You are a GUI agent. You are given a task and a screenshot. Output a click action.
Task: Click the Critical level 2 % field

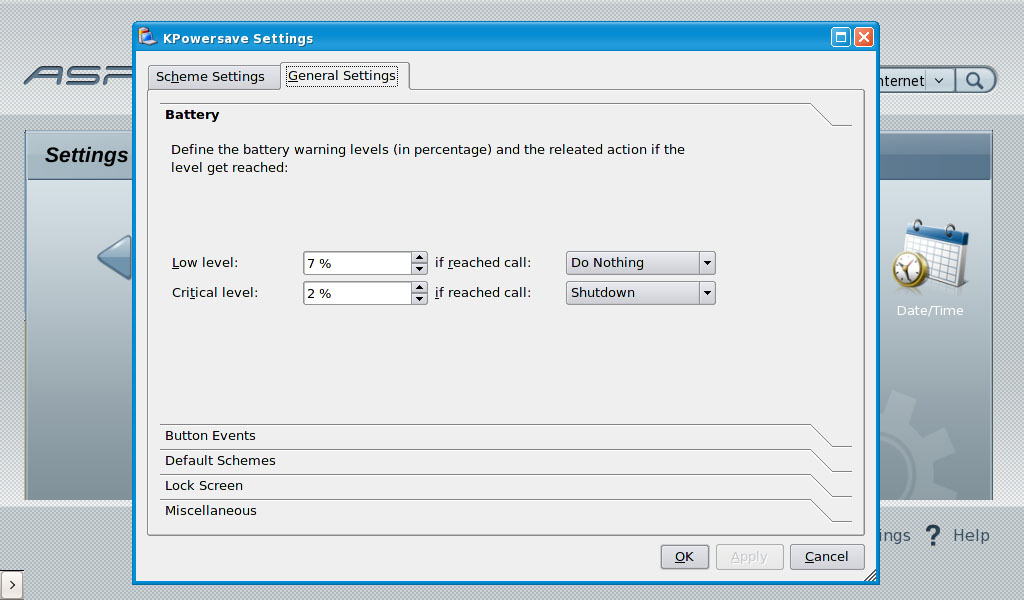(357, 293)
